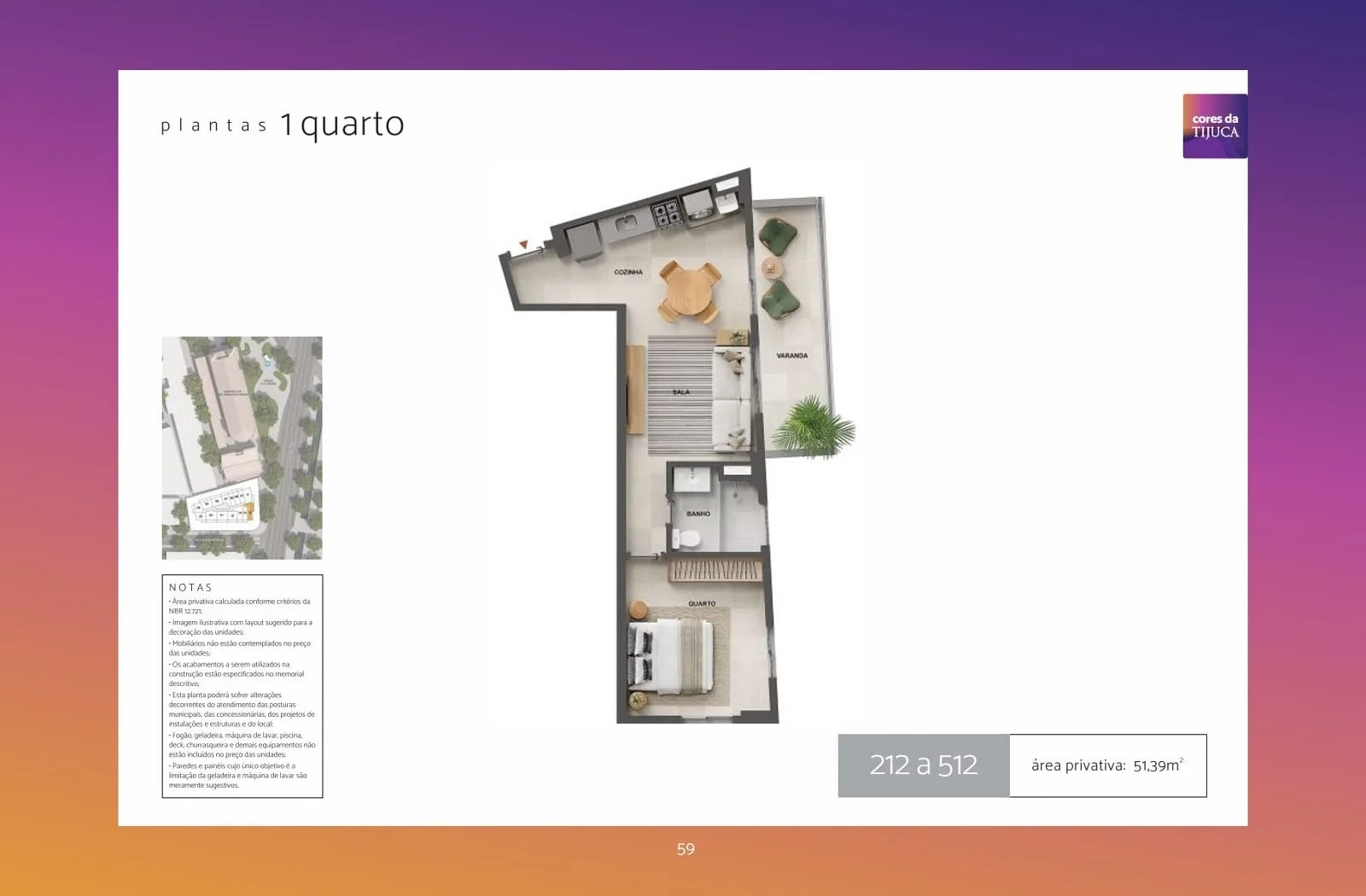
Task: Click the note 'Área privativa calculada conforme critérios'
Action: tap(239, 606)
